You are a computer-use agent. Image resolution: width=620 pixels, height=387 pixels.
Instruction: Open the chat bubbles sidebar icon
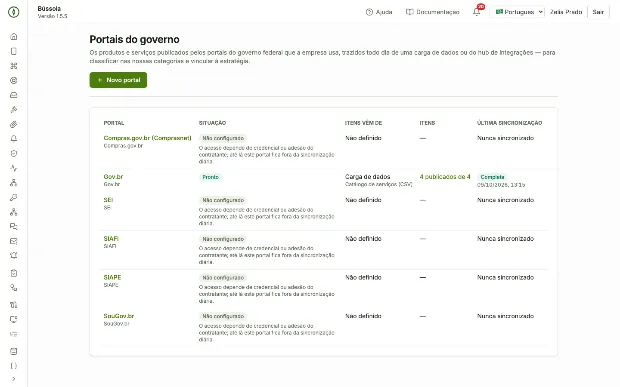pyautogui.click(x=14, y=227)
